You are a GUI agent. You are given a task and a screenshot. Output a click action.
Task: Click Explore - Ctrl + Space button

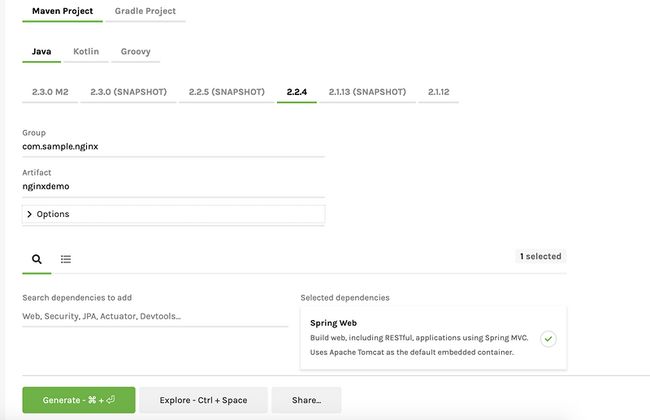click(203, 400)
